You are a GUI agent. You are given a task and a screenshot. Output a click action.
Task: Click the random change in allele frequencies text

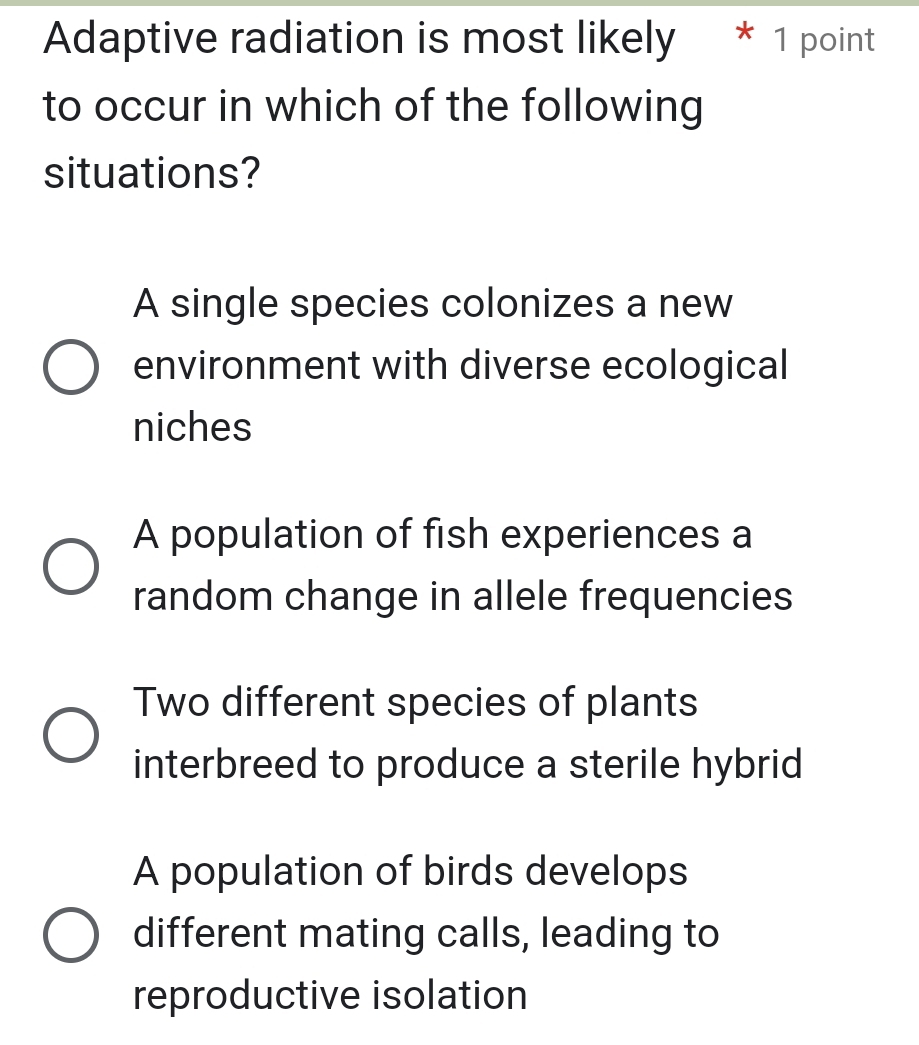[462, 597]
